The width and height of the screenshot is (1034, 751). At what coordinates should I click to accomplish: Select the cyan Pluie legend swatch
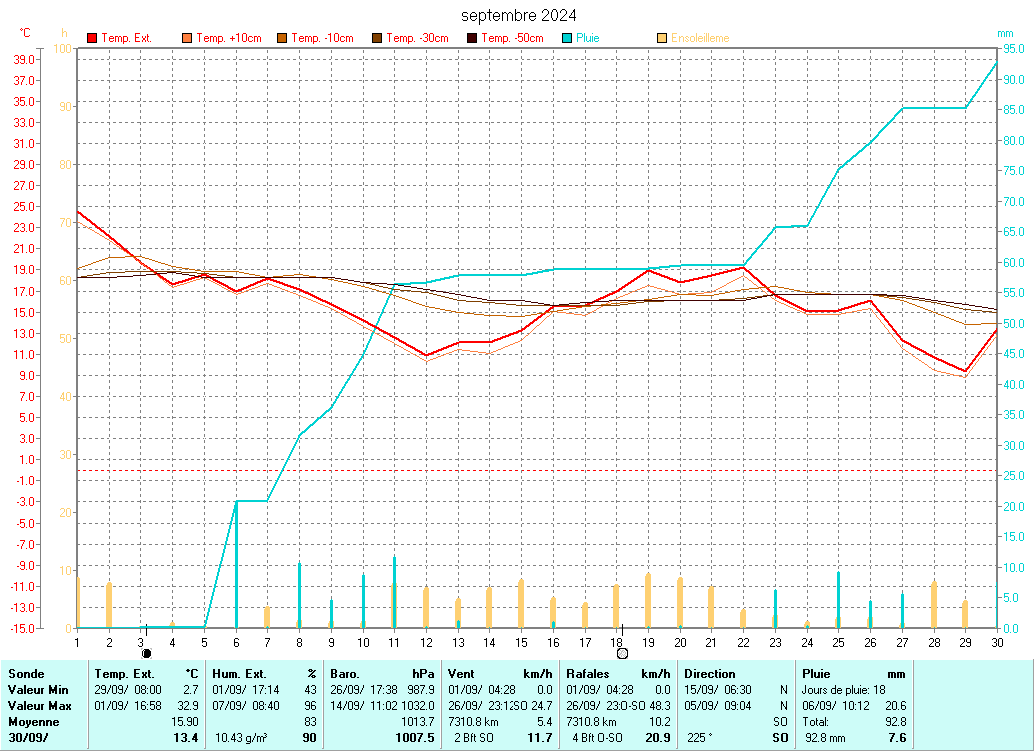click(x=567, y=38)
